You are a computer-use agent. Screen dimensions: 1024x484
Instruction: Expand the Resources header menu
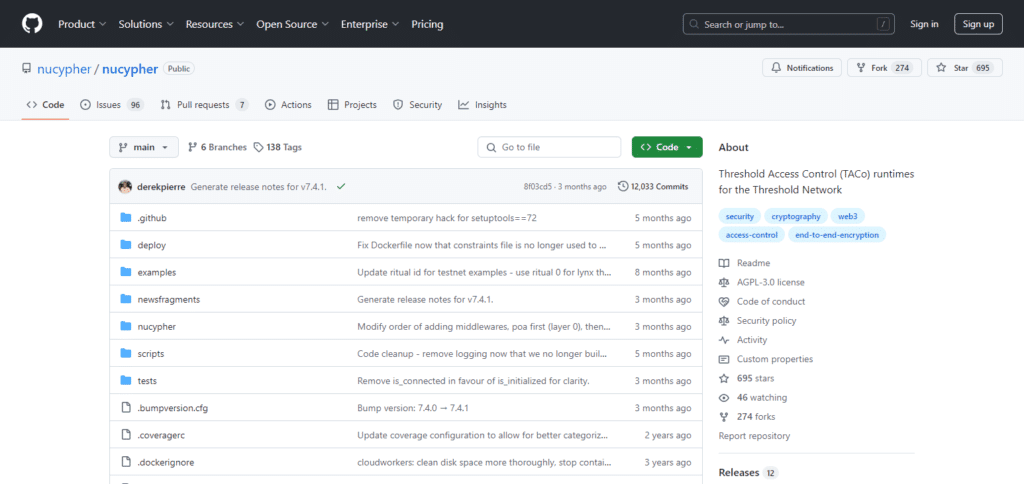click(215, 24)
